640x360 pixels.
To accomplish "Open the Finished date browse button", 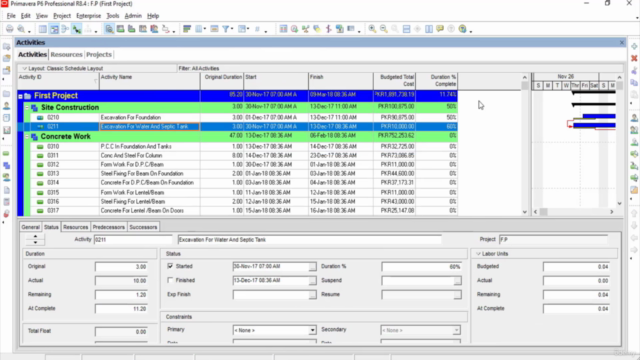I will pos(312,281).
